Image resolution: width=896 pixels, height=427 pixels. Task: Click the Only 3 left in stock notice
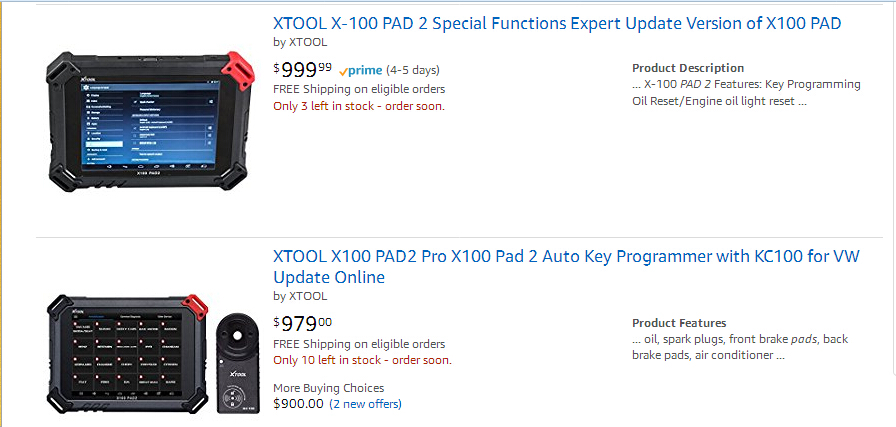[x=359, y=105]
